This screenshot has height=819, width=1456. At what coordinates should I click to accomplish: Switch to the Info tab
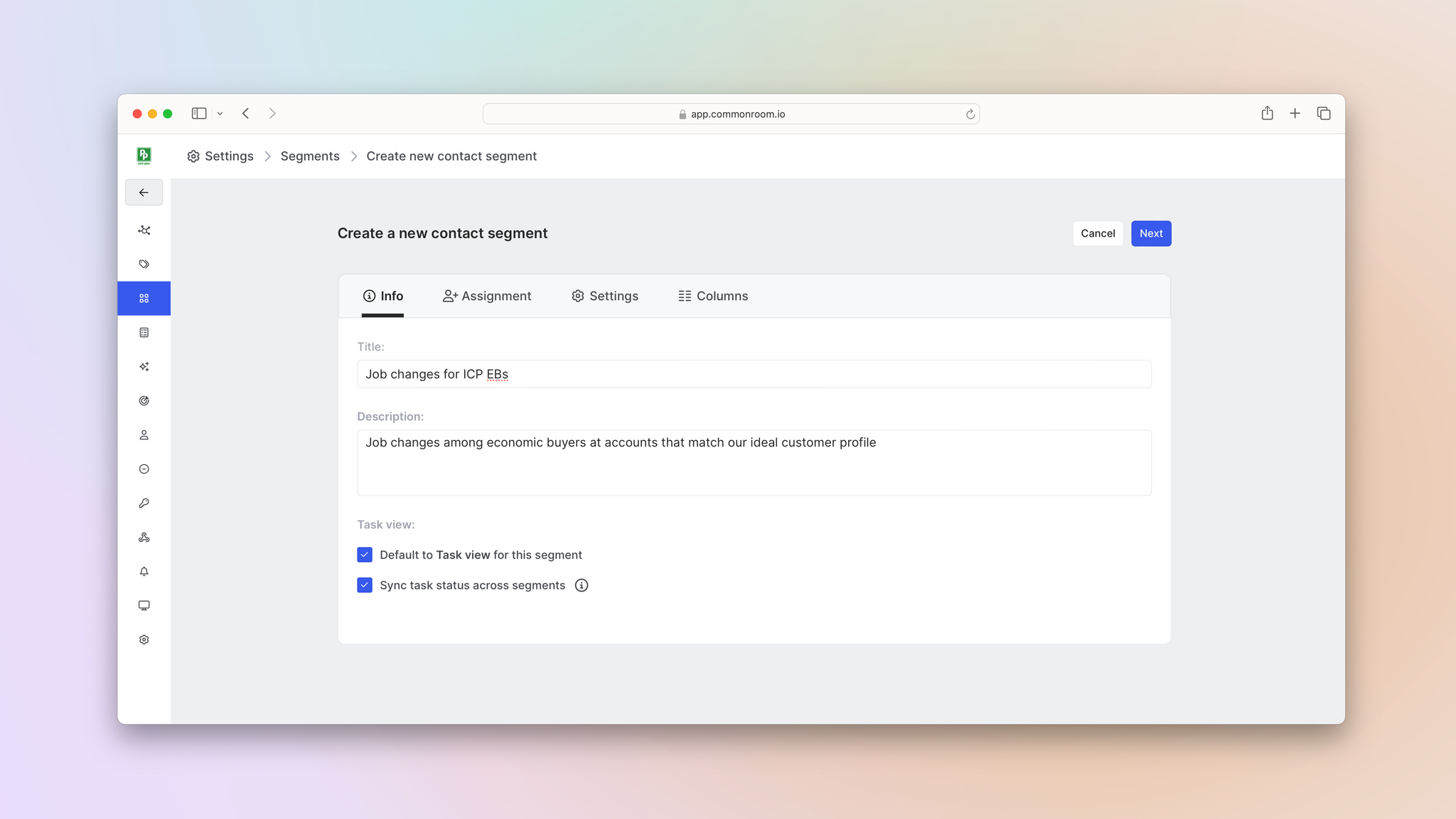click(382, 296)
